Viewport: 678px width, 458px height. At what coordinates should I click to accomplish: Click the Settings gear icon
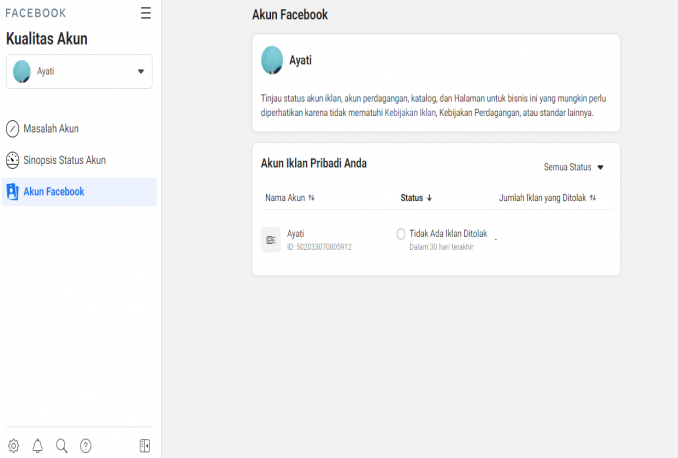tap(13, 446)
